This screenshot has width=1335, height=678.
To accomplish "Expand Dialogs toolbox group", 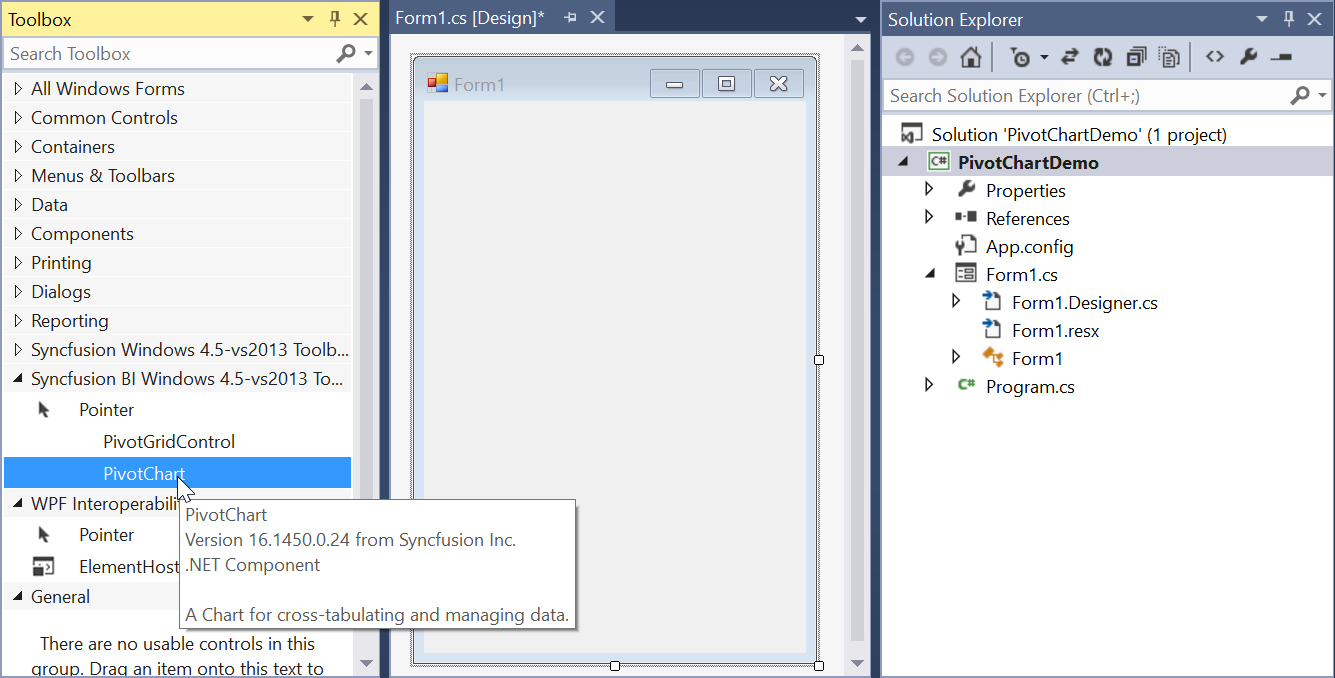I will click(x=18, y=292).
